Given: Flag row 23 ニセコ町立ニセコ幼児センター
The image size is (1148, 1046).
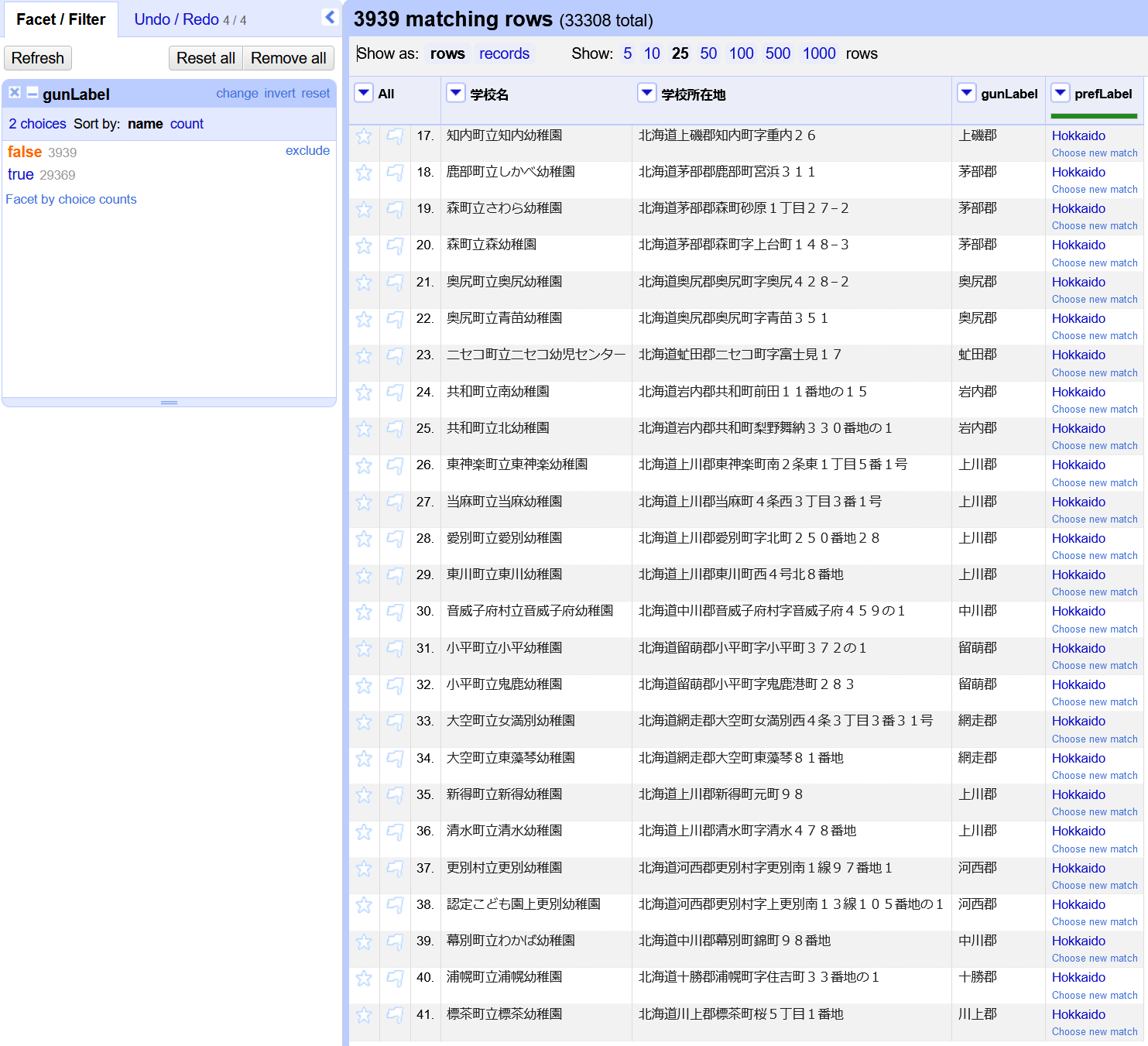Looking at the screenshot, I should coord(395,356).
